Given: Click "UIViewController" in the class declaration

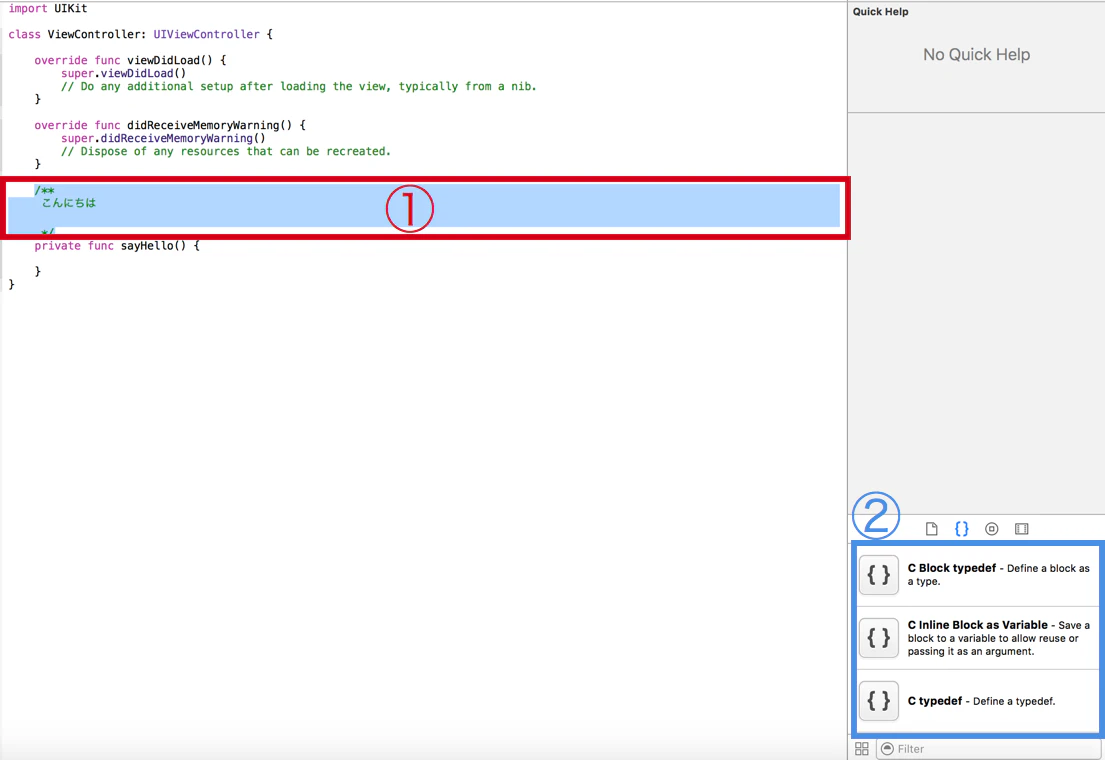Looking at the screenshot, I should (x=206, y=34).
